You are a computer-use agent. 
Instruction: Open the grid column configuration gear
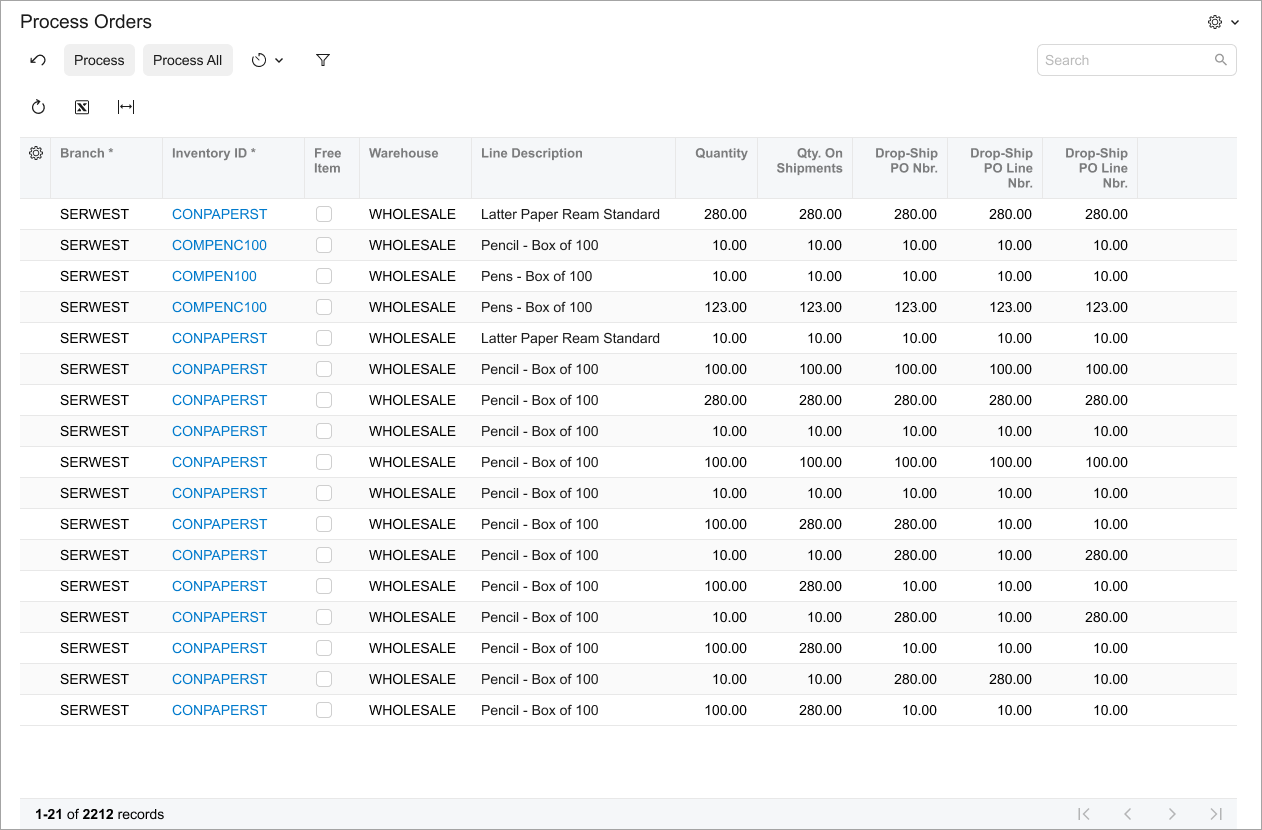(x=36, y=153)
